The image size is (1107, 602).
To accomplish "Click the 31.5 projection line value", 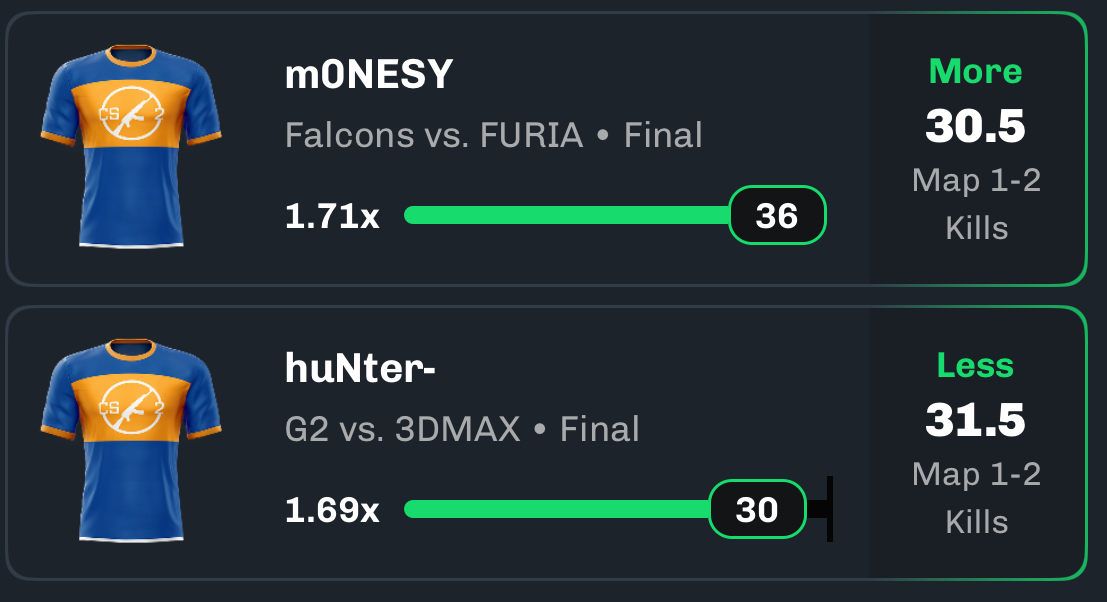I will point(976,420).
